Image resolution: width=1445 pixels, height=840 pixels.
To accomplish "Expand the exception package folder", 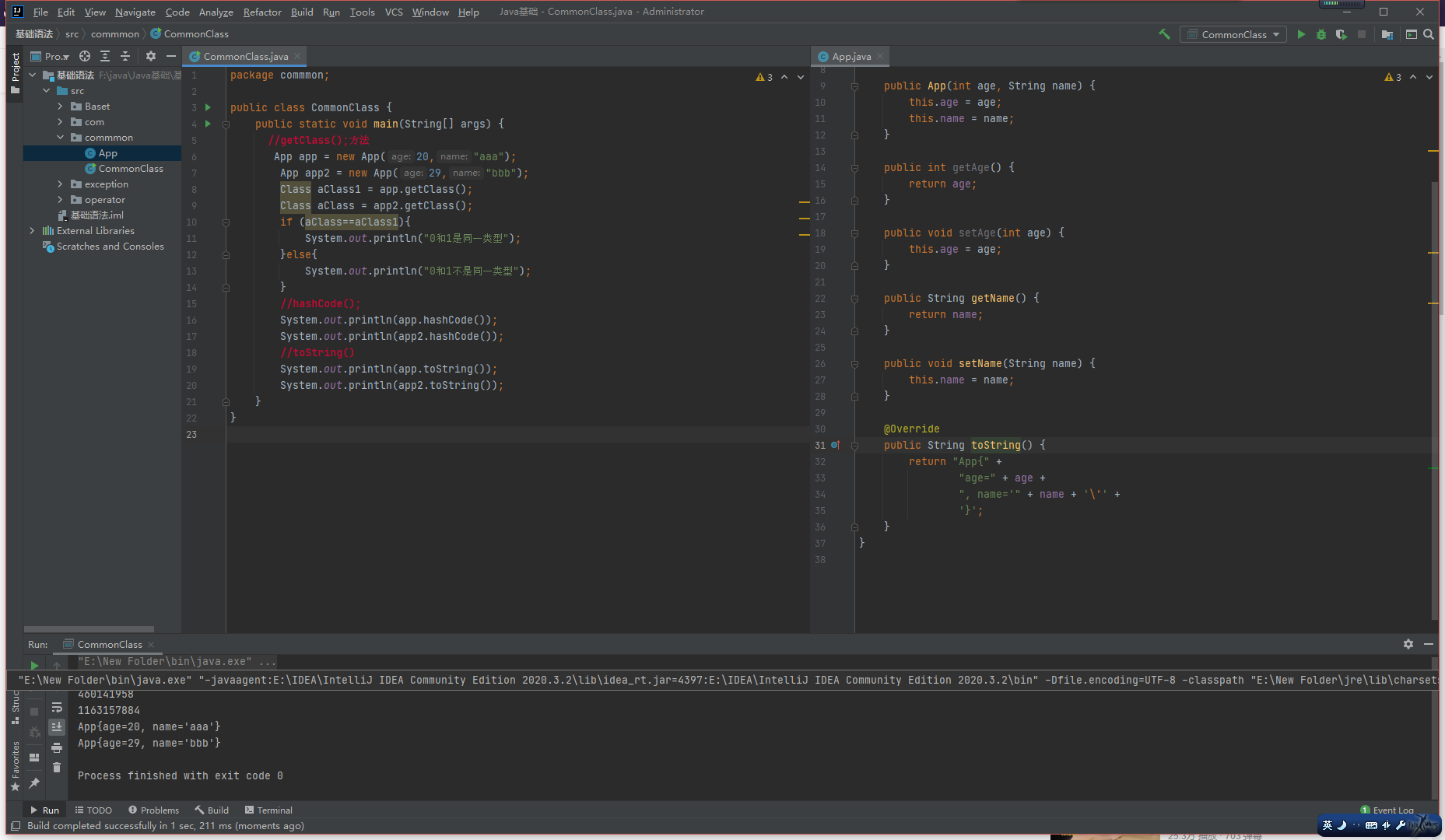I will pos(60,184).
